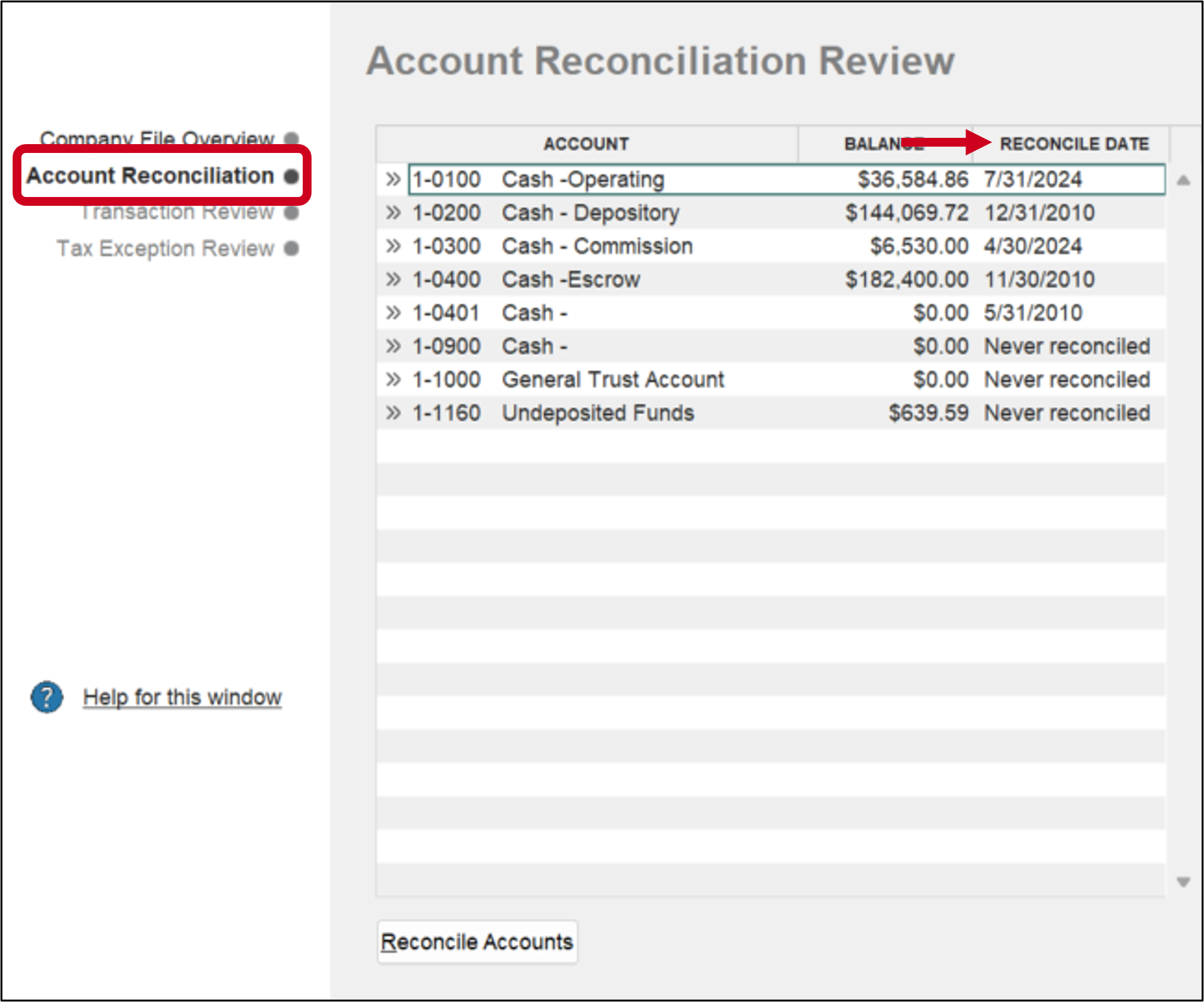The image size is (1204, 1002).
Task: Expand the Cash -Operating account row
Action: 393,179
